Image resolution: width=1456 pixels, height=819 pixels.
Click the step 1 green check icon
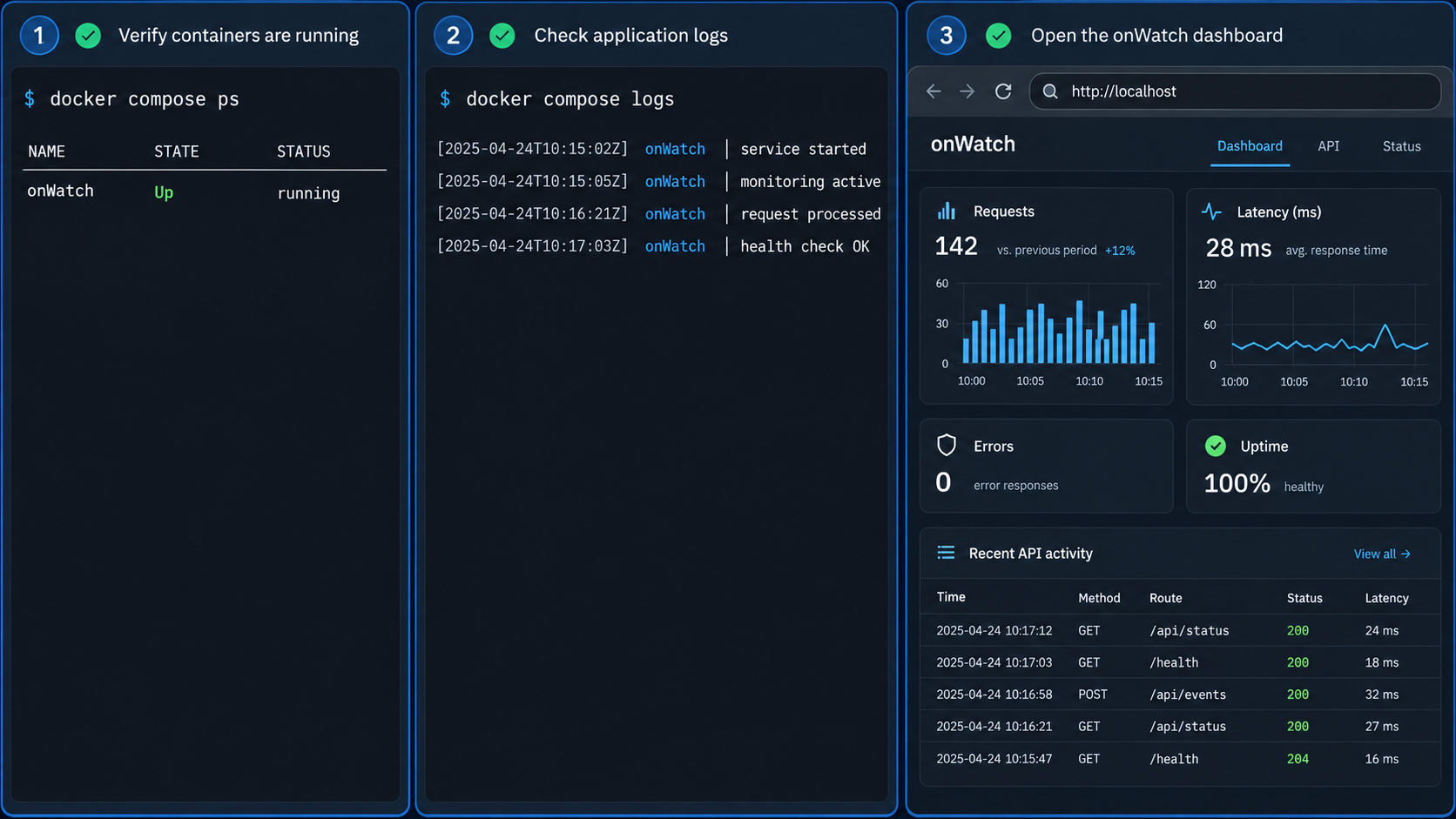(88, 36)
